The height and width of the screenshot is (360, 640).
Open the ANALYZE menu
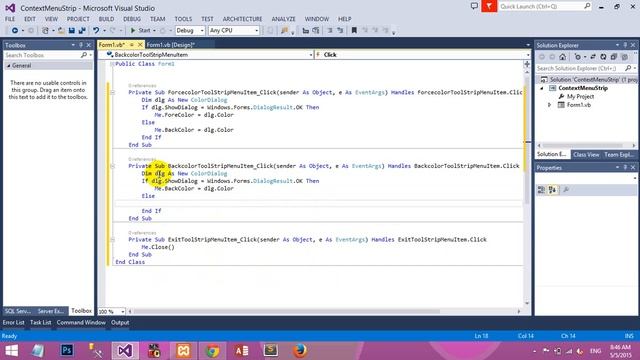(x=283, y=19)
